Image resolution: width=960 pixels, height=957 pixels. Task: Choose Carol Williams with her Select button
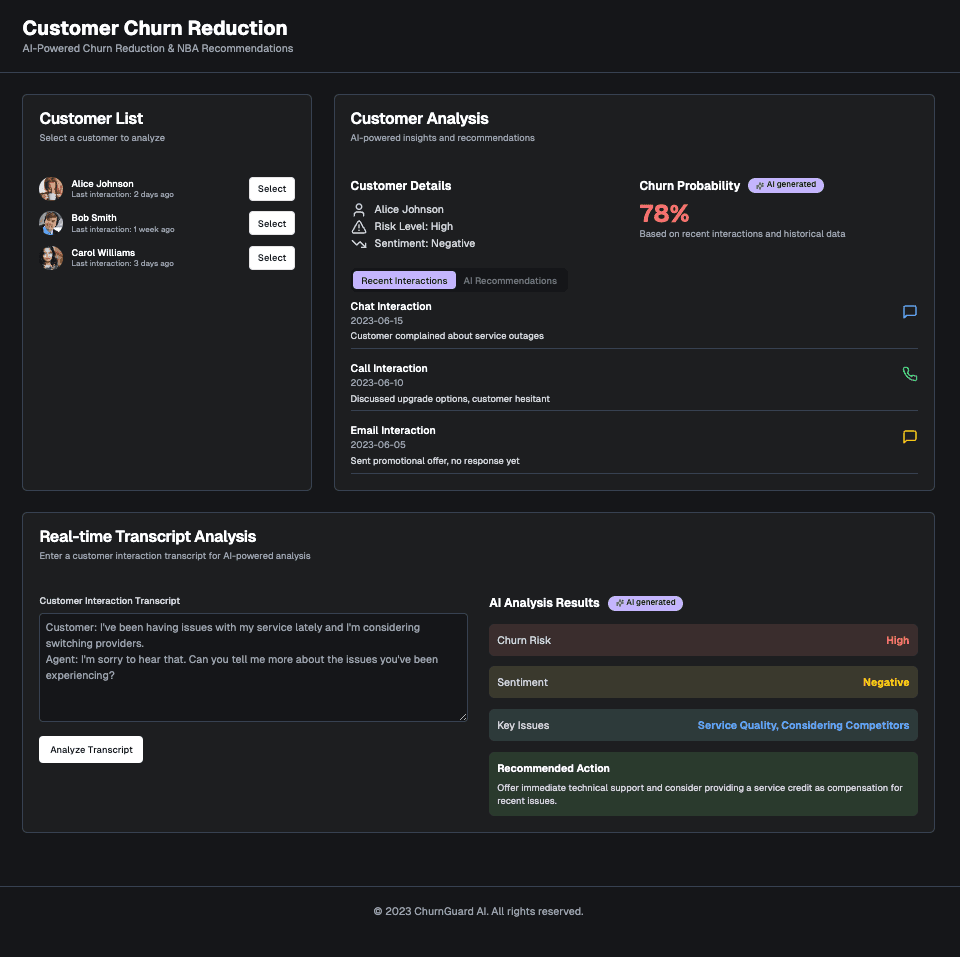(x=271, y=258)
